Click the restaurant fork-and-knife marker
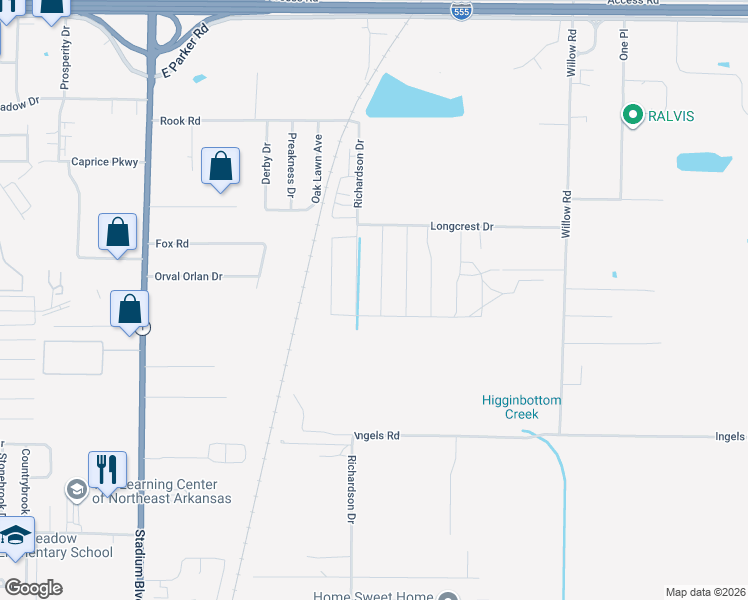This screenshot has width=748, height=600. pos(107,470)
